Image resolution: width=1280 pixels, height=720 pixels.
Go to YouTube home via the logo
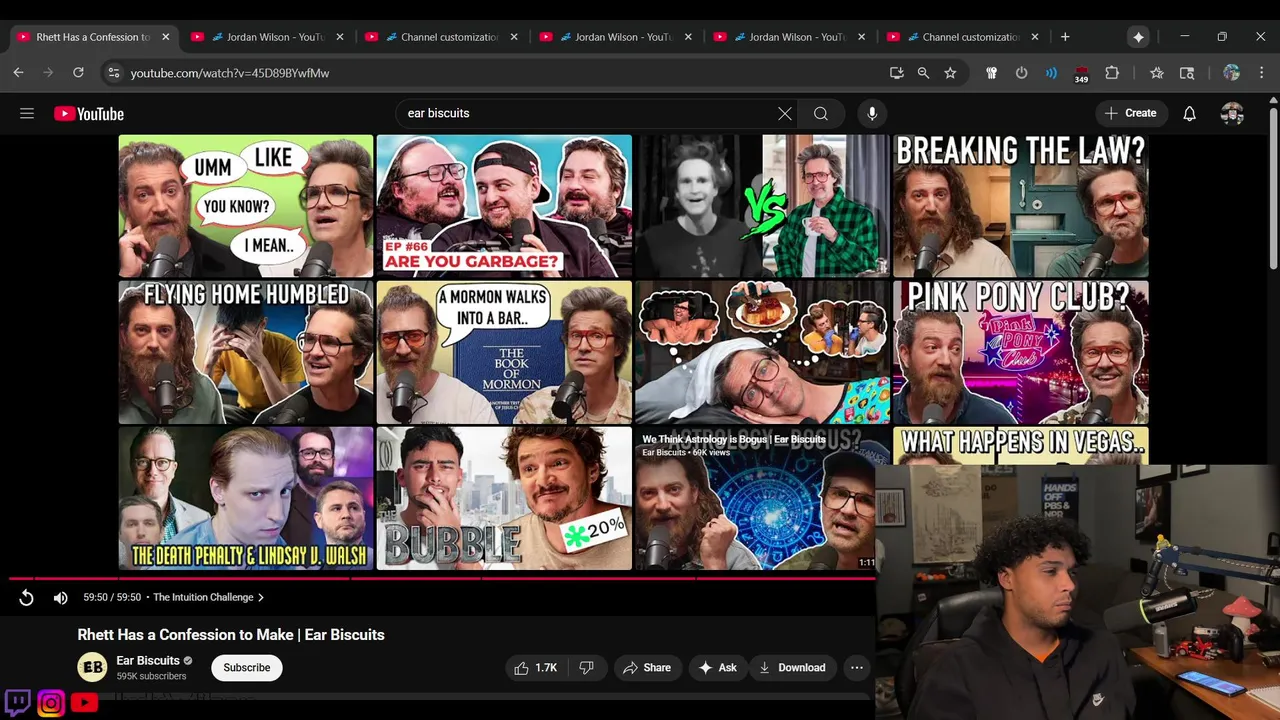[89, 114]
